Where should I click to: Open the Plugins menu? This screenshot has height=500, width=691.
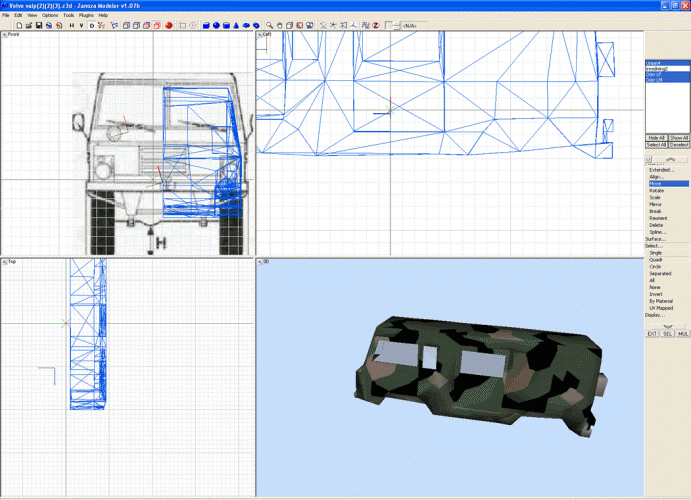pyautogui.click(x=86, y=15)
